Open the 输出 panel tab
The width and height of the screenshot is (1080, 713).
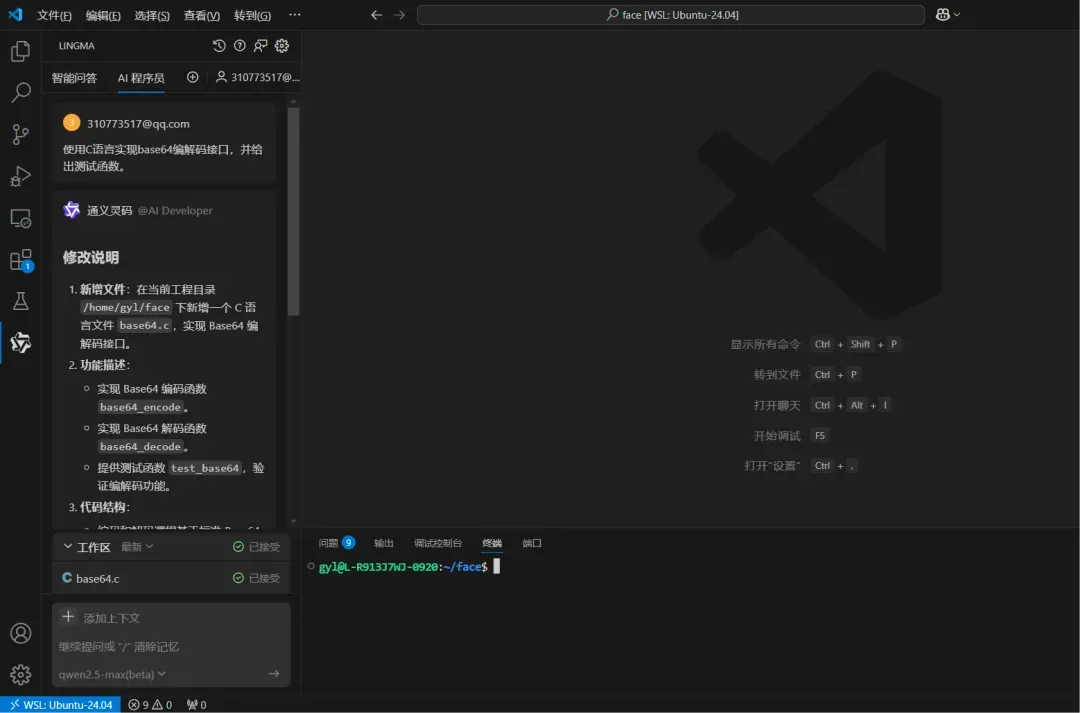[x=384, y=543]
